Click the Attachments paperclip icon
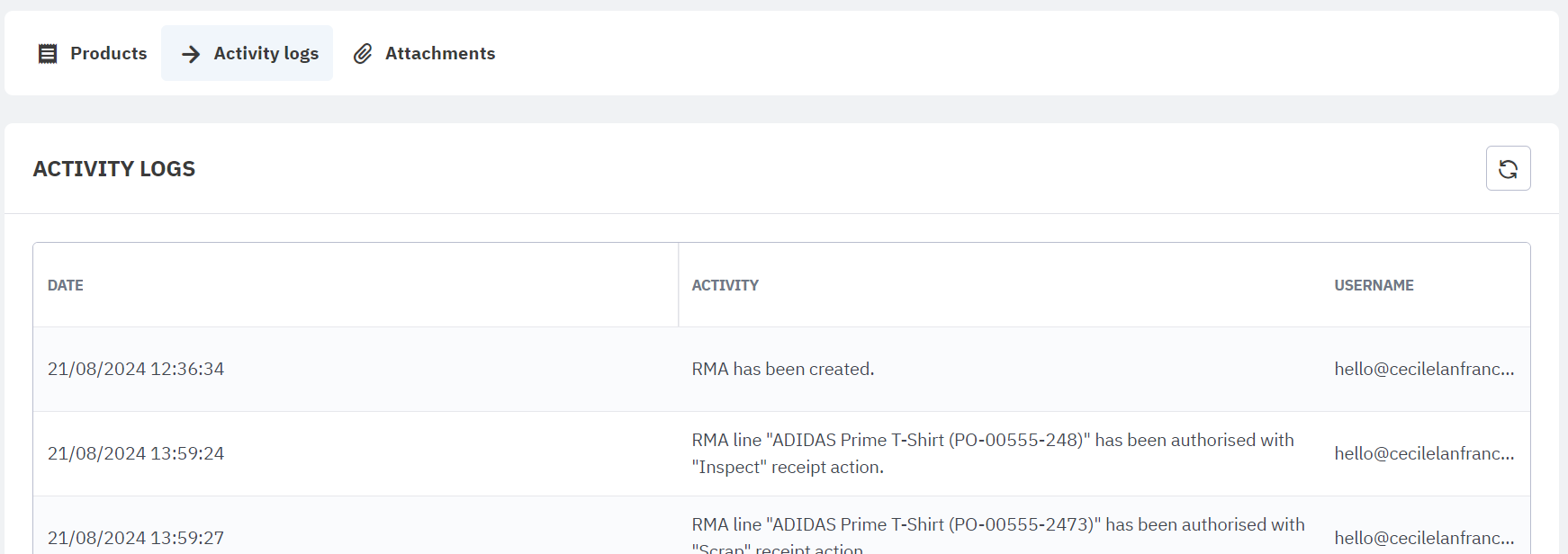 click(x=363, y=54)
